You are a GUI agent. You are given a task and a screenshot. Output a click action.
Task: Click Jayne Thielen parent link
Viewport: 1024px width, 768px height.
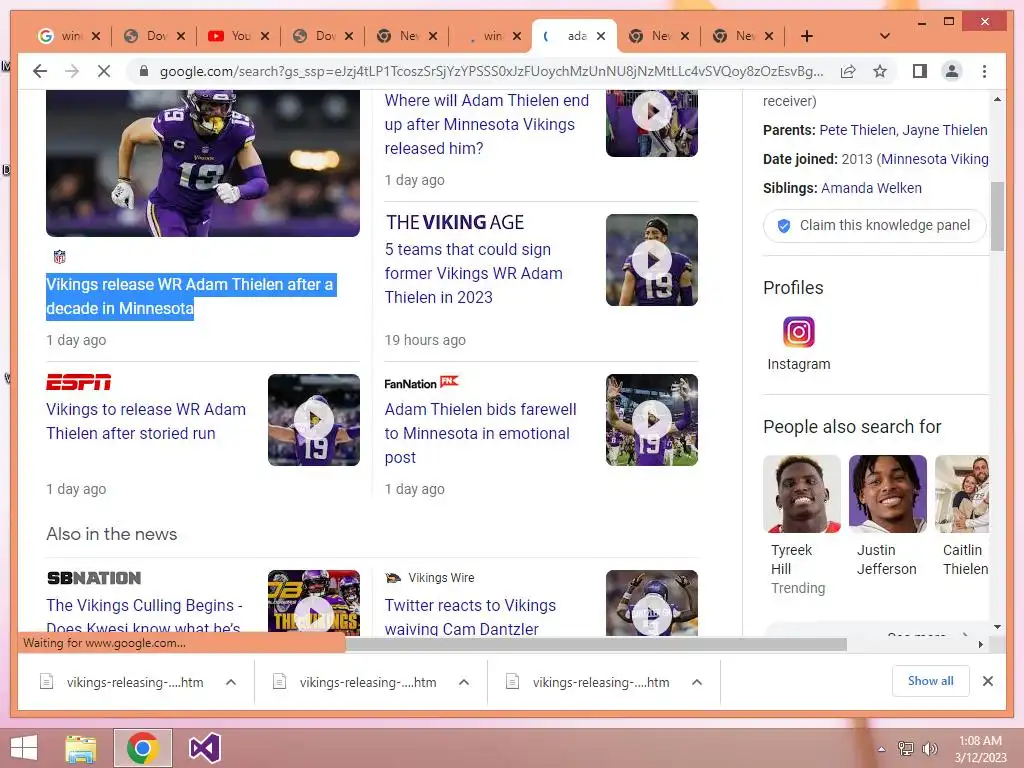pyautogui.click(x=944, y=130)
